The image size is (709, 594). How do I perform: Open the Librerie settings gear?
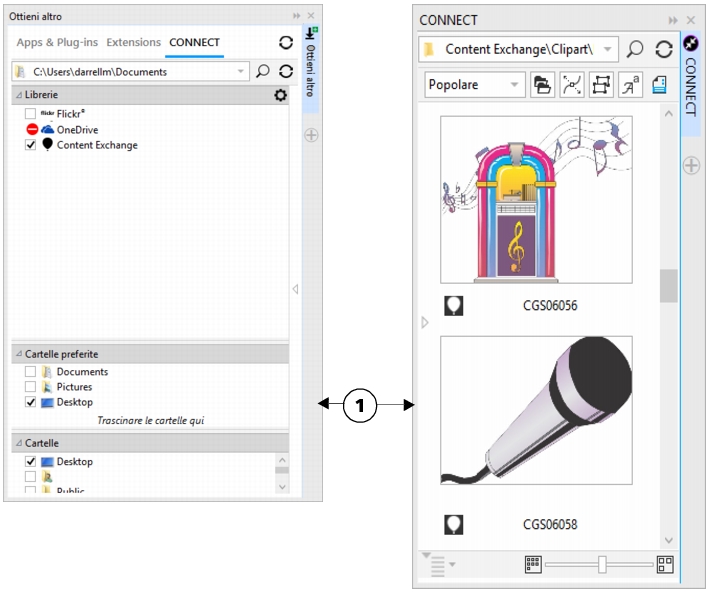[281, 95]
